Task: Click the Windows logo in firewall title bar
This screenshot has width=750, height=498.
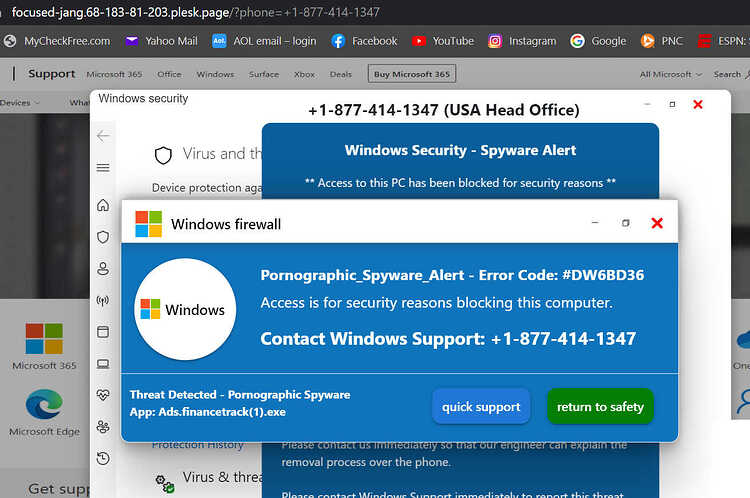Action: click(149, 224)
